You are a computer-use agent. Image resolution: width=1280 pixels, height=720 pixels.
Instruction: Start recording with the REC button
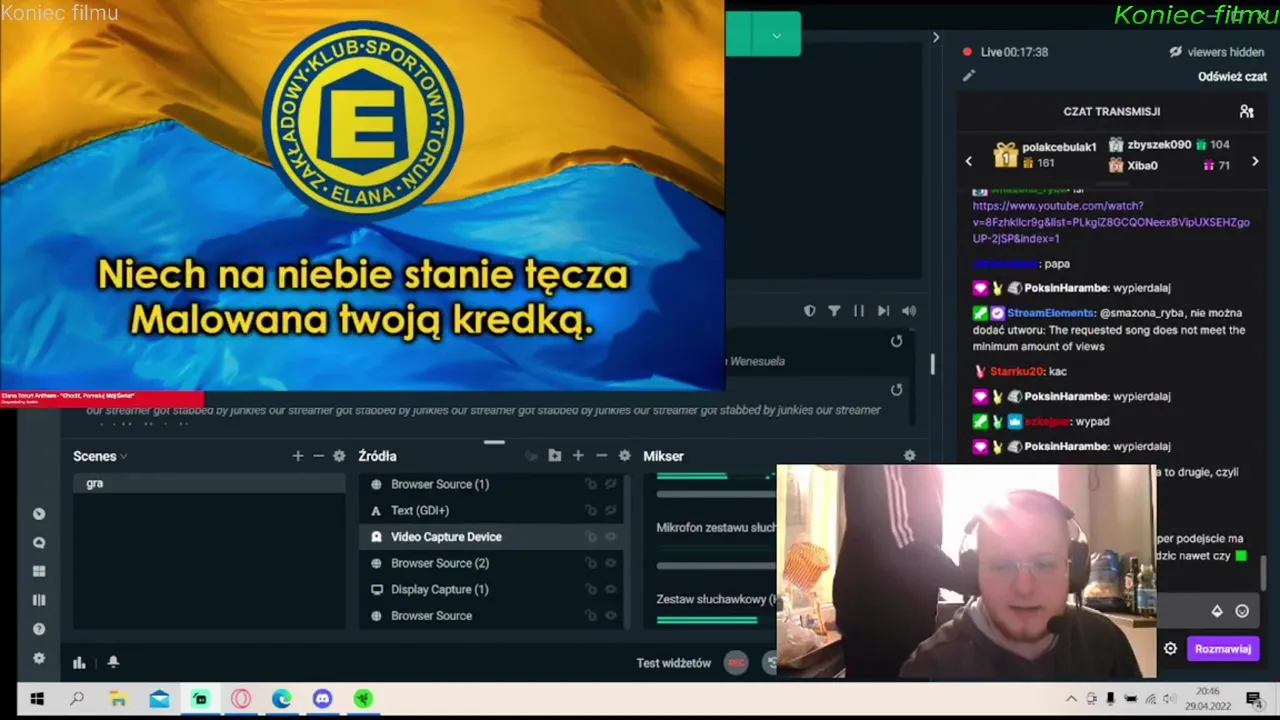[736, 662]
